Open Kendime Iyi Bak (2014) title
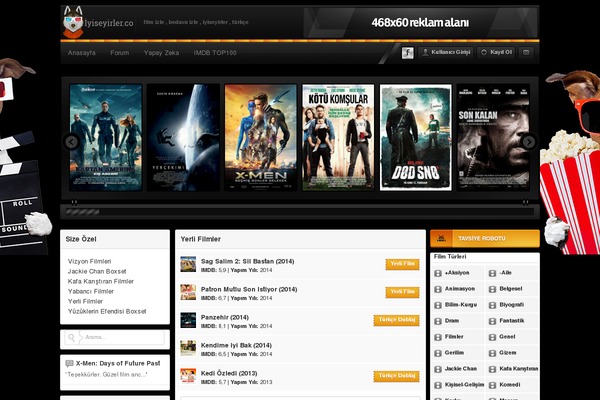Image resolution: width=600 pixels, height=400 pixels. coord(236,345)
